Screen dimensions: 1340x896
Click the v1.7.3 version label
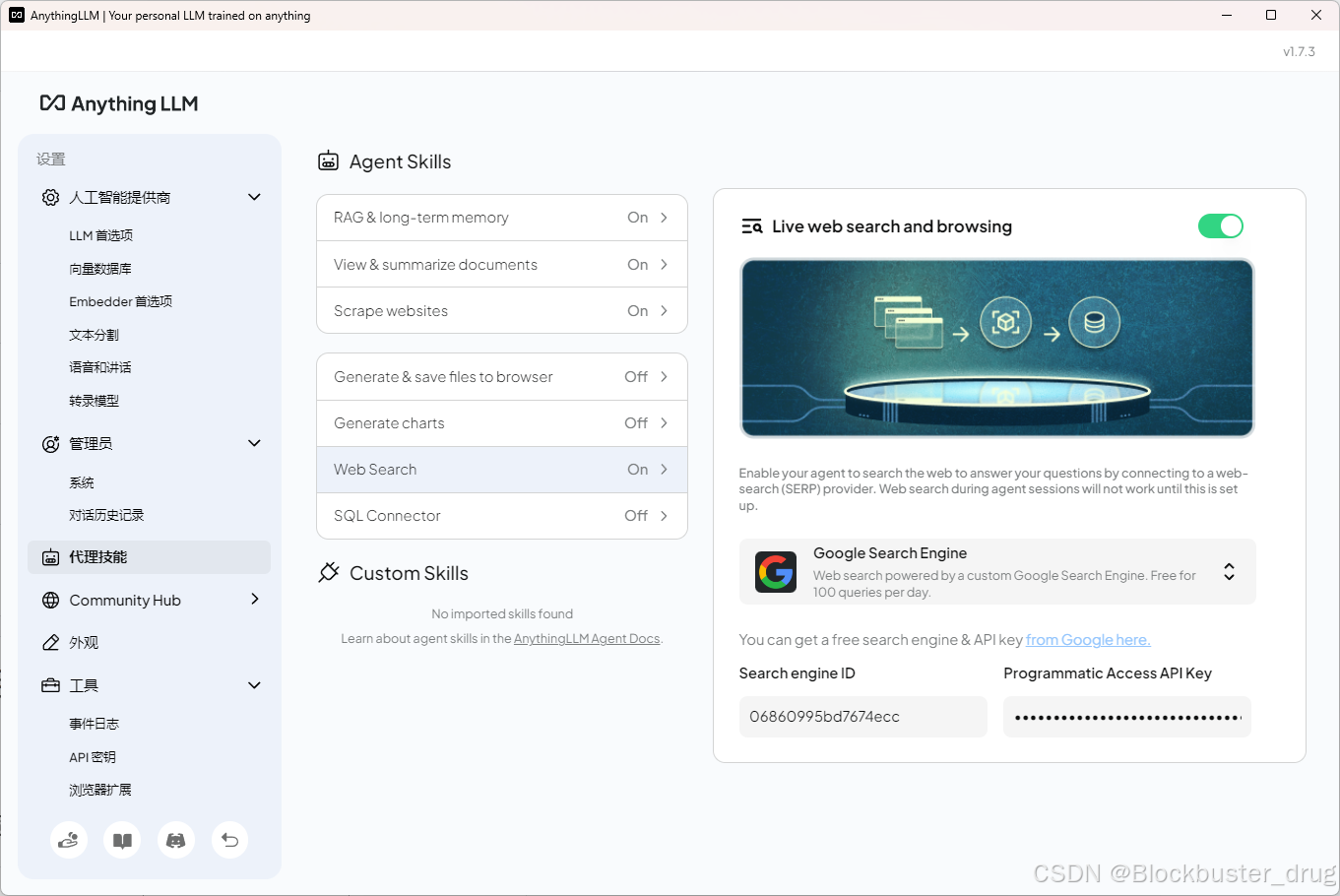point(1299,51)
